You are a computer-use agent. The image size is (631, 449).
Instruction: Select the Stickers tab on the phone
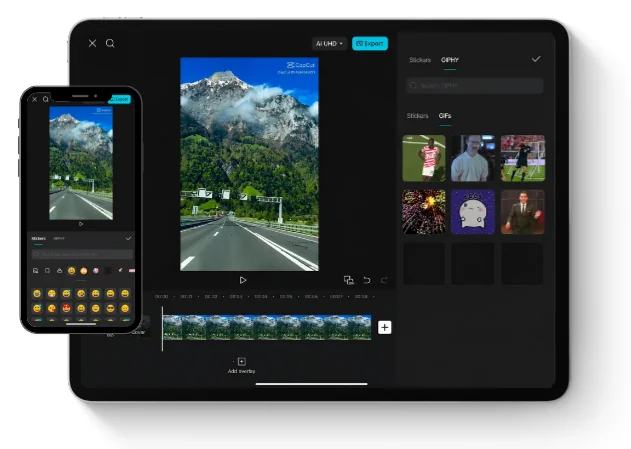click(x=38, y=239)
